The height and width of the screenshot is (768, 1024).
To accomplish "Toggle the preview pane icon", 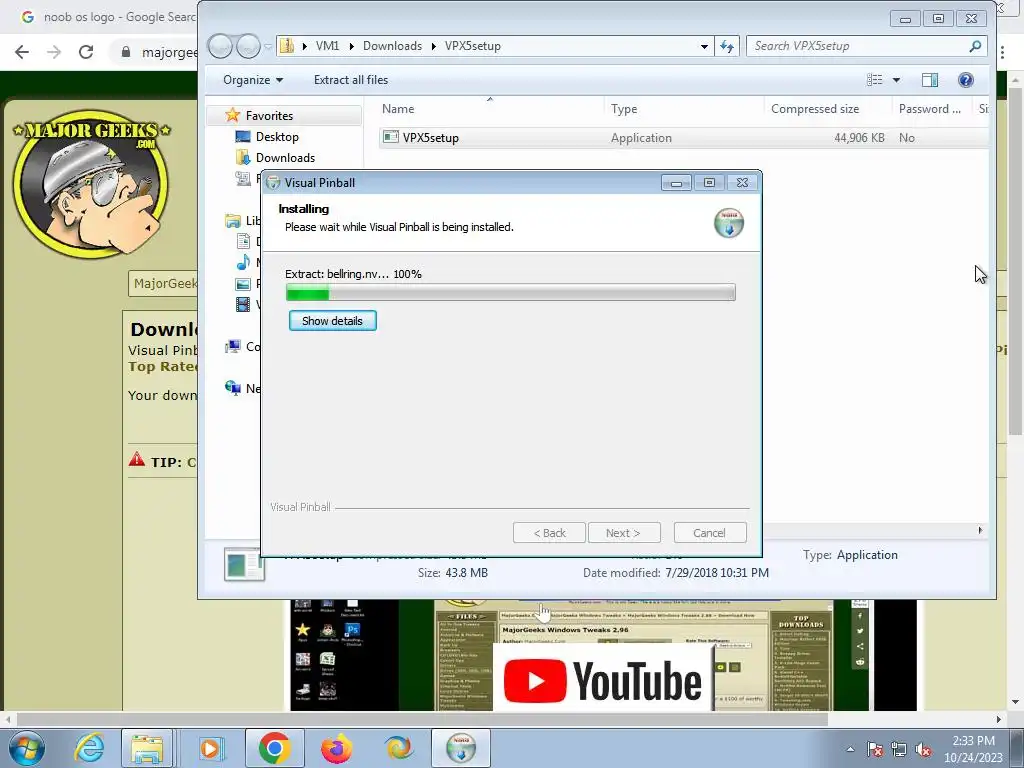I will tap(930, 80).
